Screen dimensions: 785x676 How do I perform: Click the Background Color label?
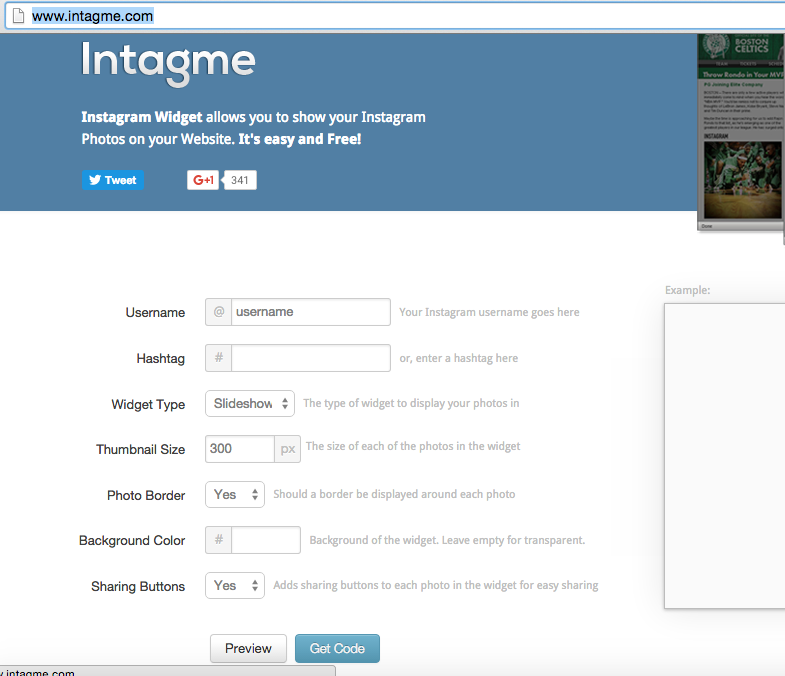132,541
